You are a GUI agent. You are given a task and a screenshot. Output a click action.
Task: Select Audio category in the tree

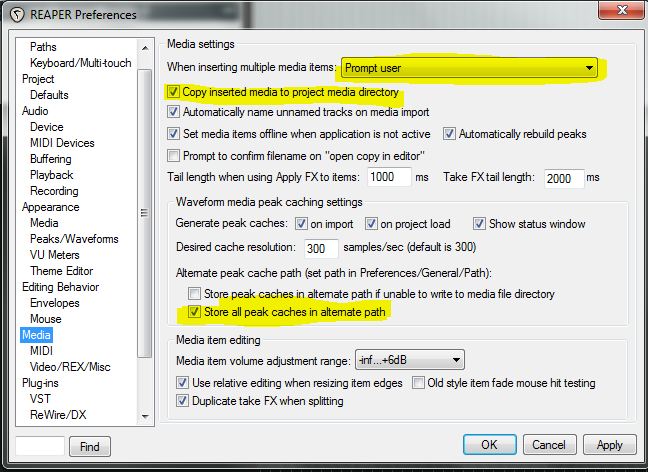tap(35, 111)
